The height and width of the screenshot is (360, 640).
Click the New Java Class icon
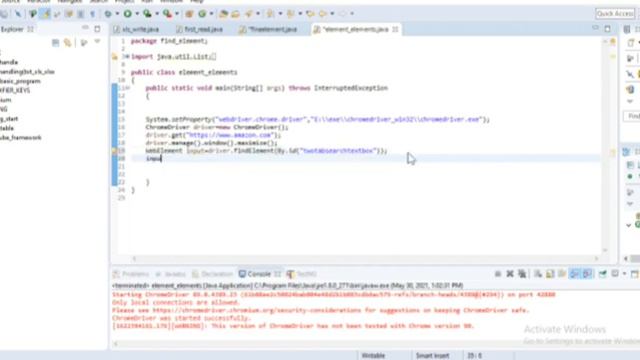(202, 14)
